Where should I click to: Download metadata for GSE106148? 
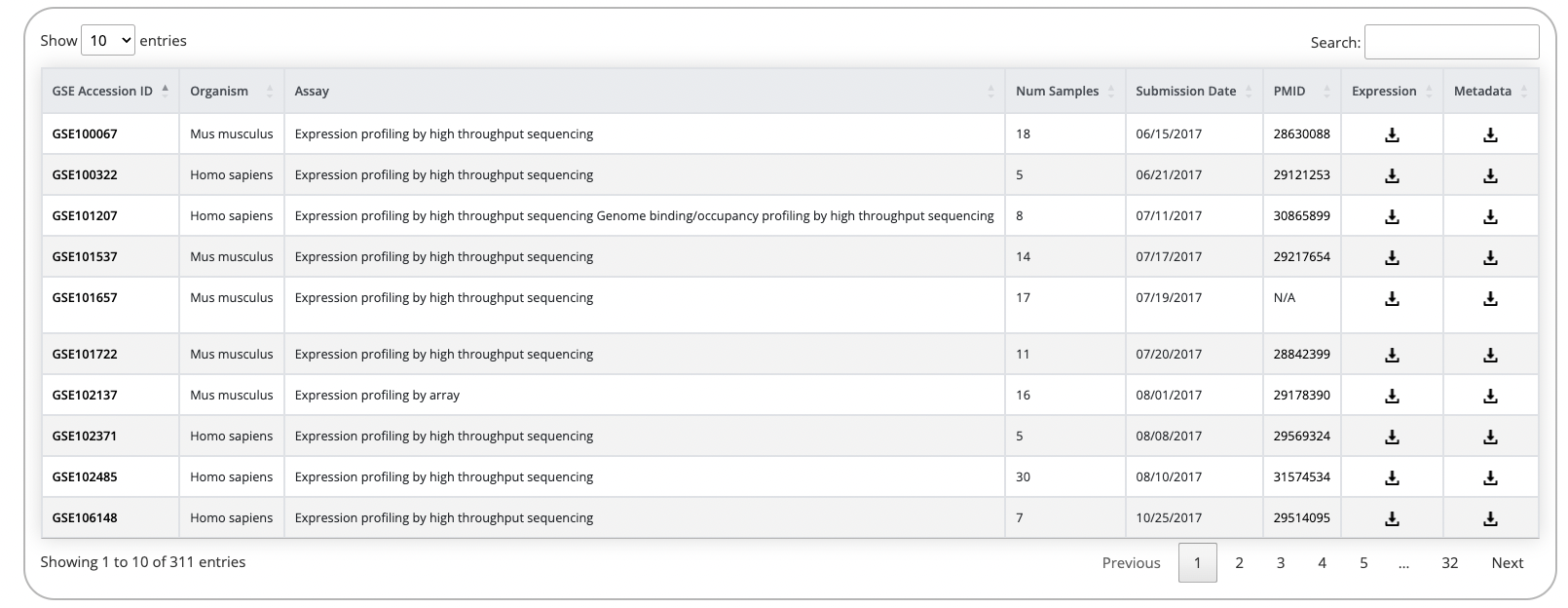[x=1490, y=519]
